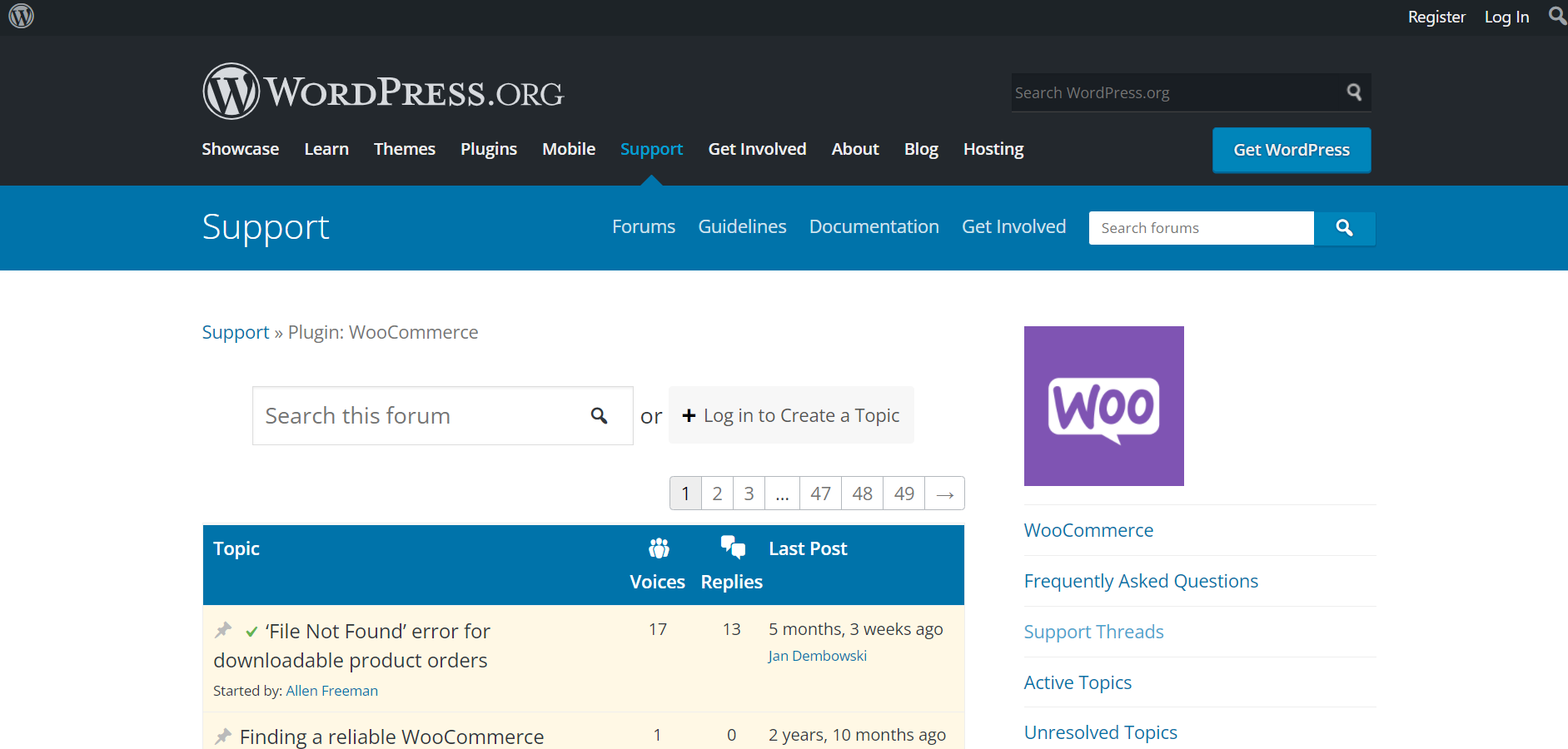
Task: Open Allen Freeman's profile link
Action: click(x=331, y=691)
